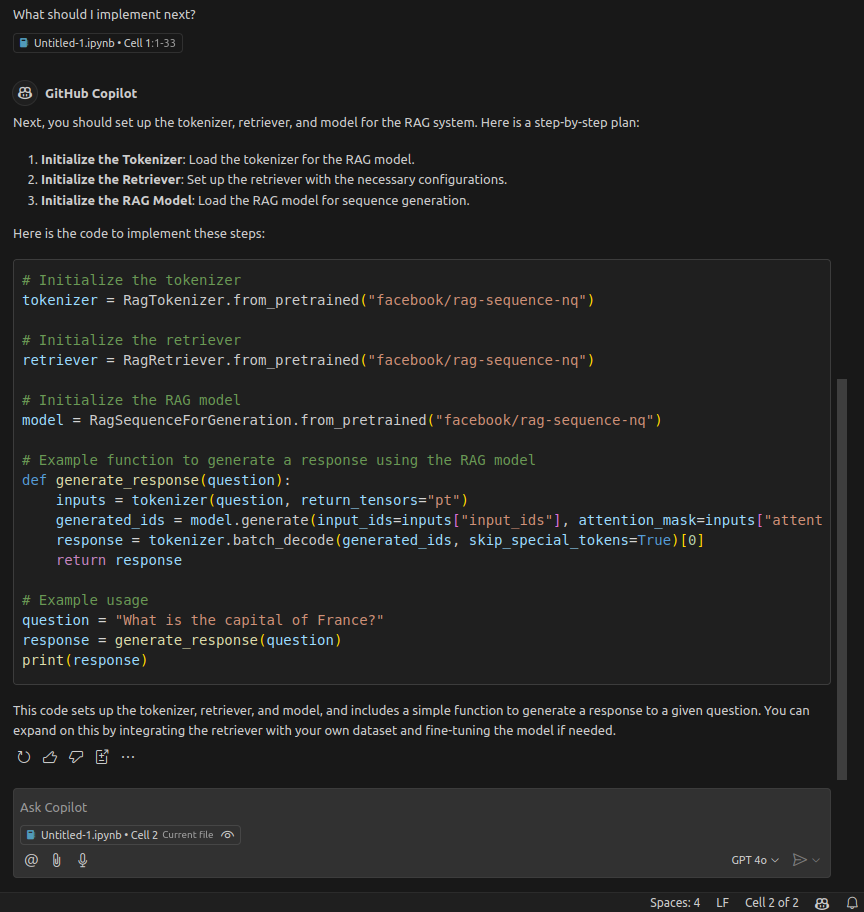Click the Spaces: 4 indentation status item
The width and height of the screenshot is (864, 912).
pos(675,903)
